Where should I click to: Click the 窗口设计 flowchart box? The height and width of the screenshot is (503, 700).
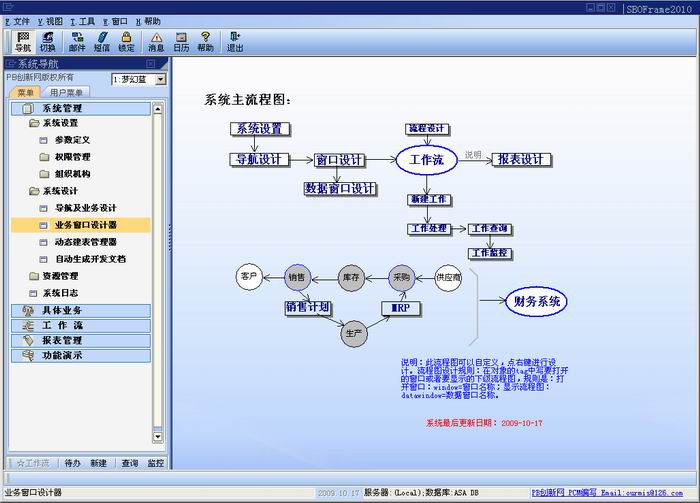[339, 160]
